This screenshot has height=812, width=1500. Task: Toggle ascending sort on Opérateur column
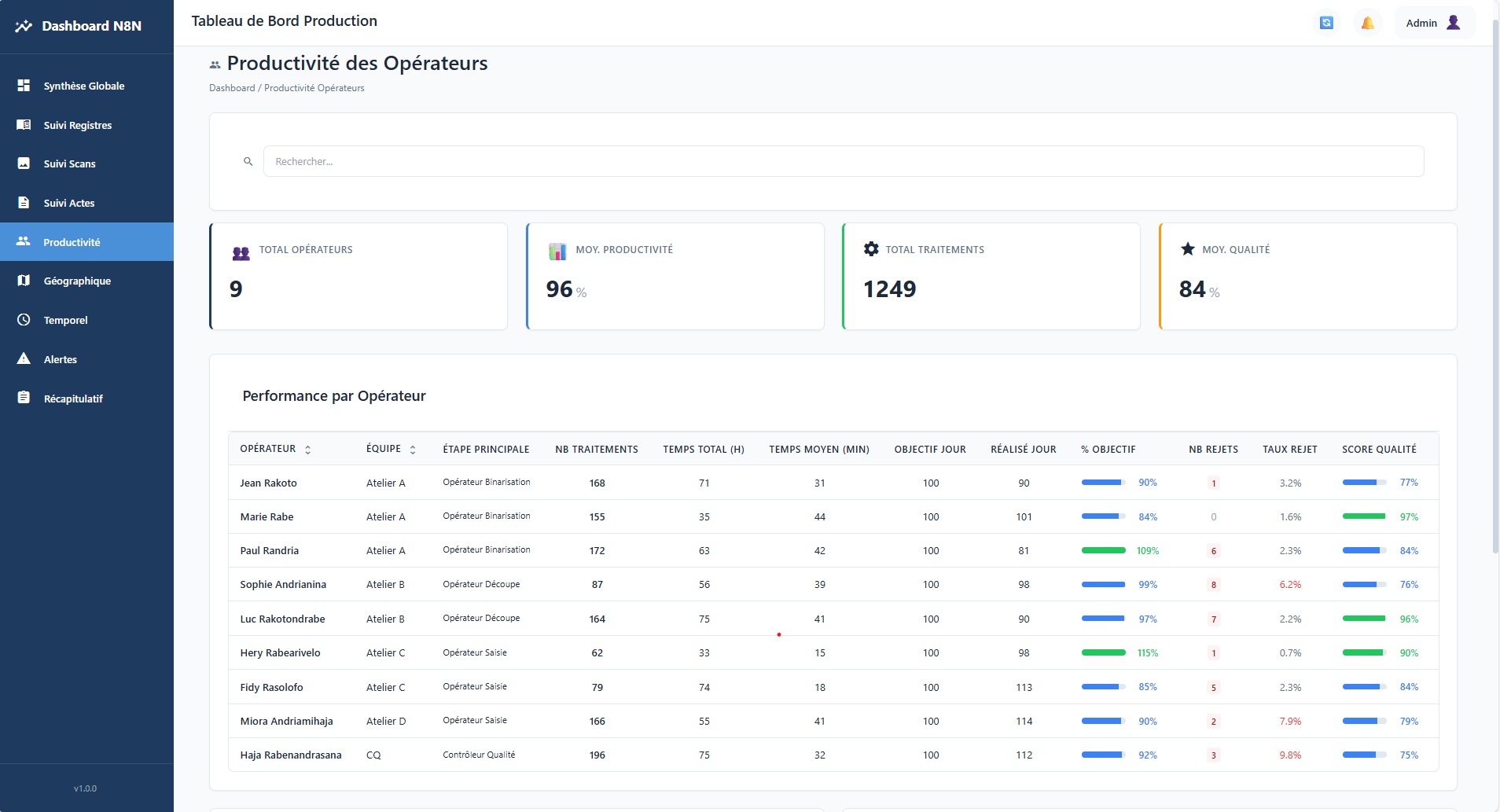pos(308,449)
